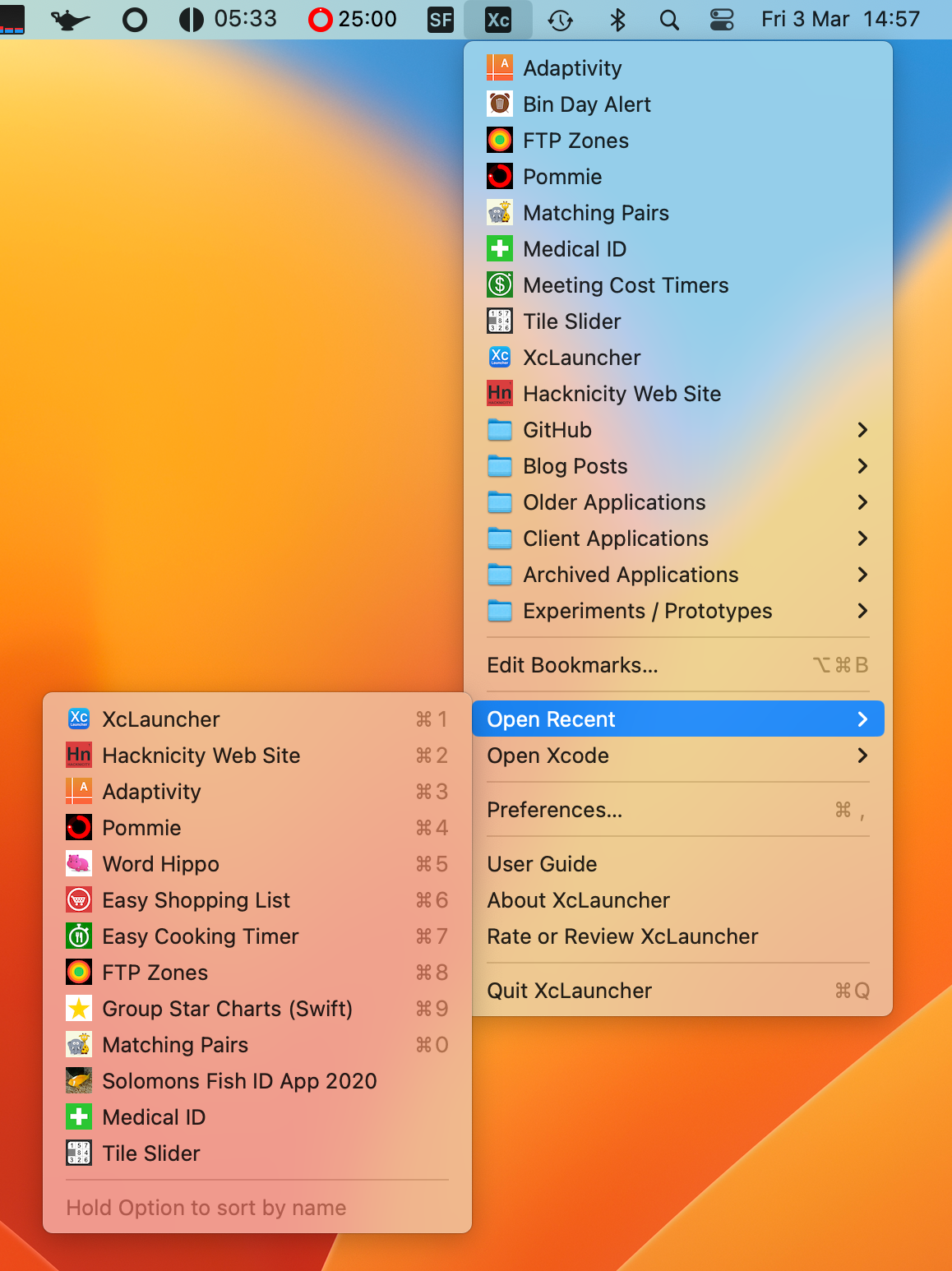Screen dimensions: 952x1271
Task: Open the User Guide
Action: point(542,864)
